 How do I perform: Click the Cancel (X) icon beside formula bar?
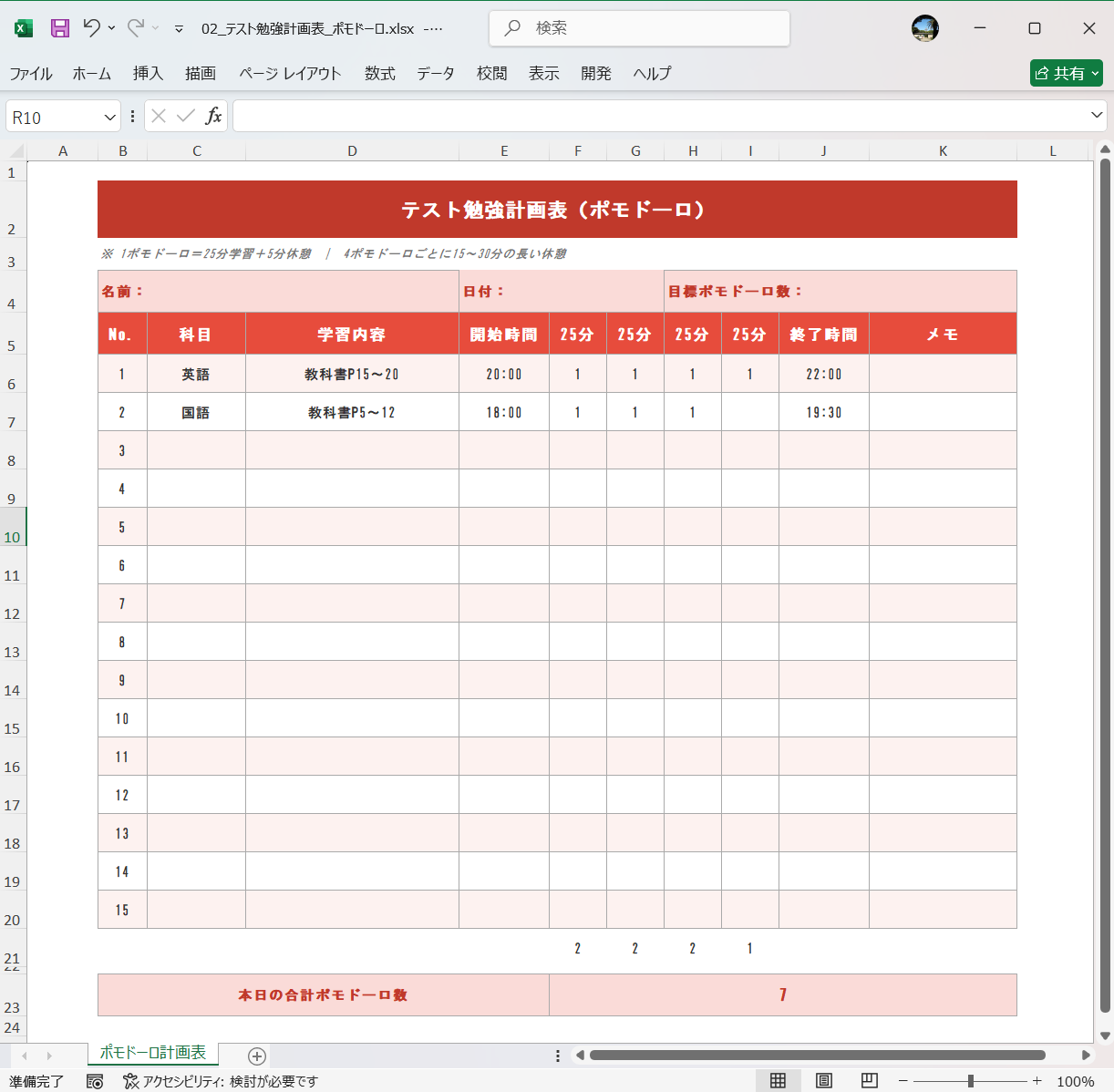(157, 116)
